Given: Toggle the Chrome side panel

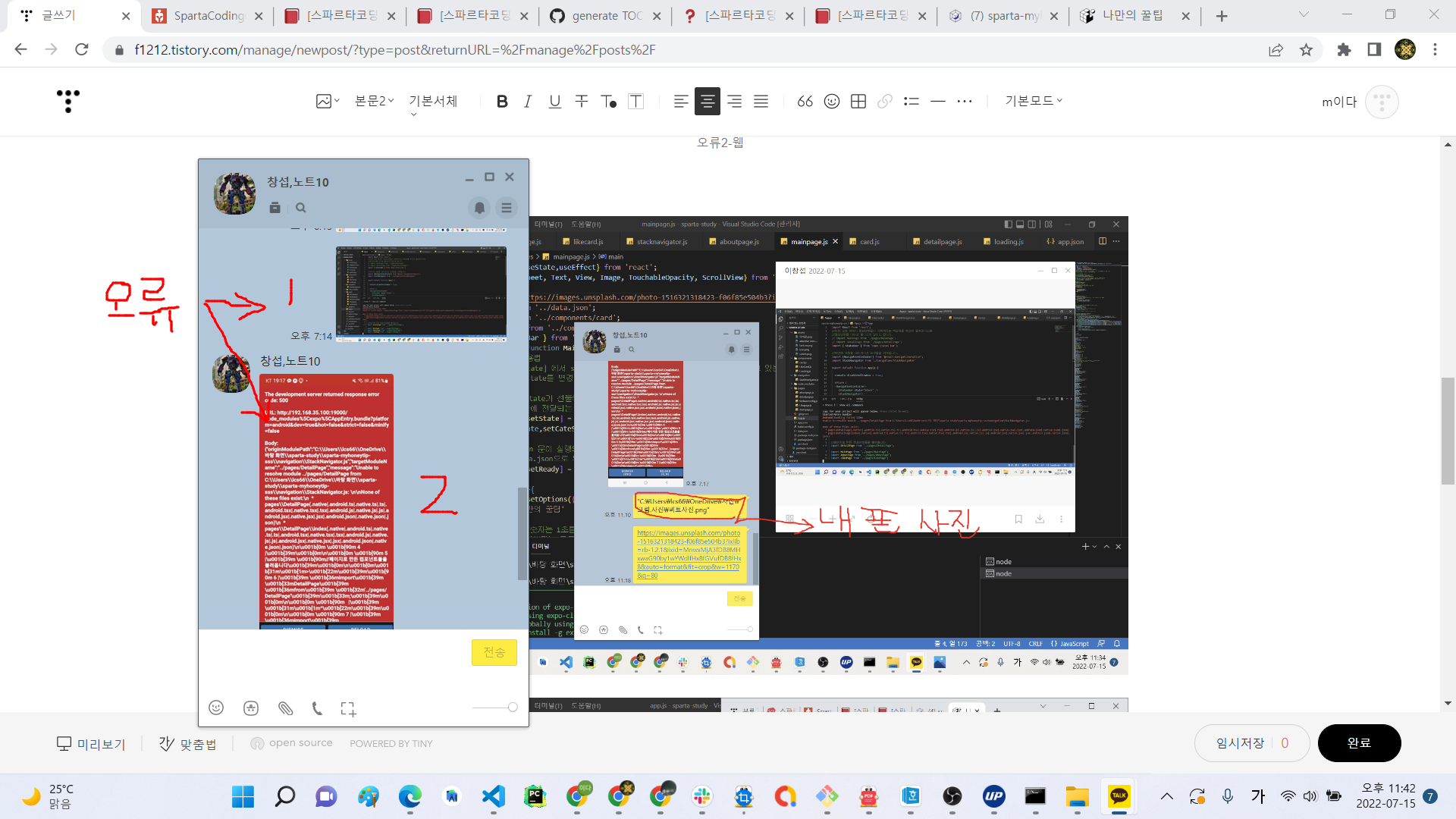Looking at the screenshot, I should coord(1374,50).
